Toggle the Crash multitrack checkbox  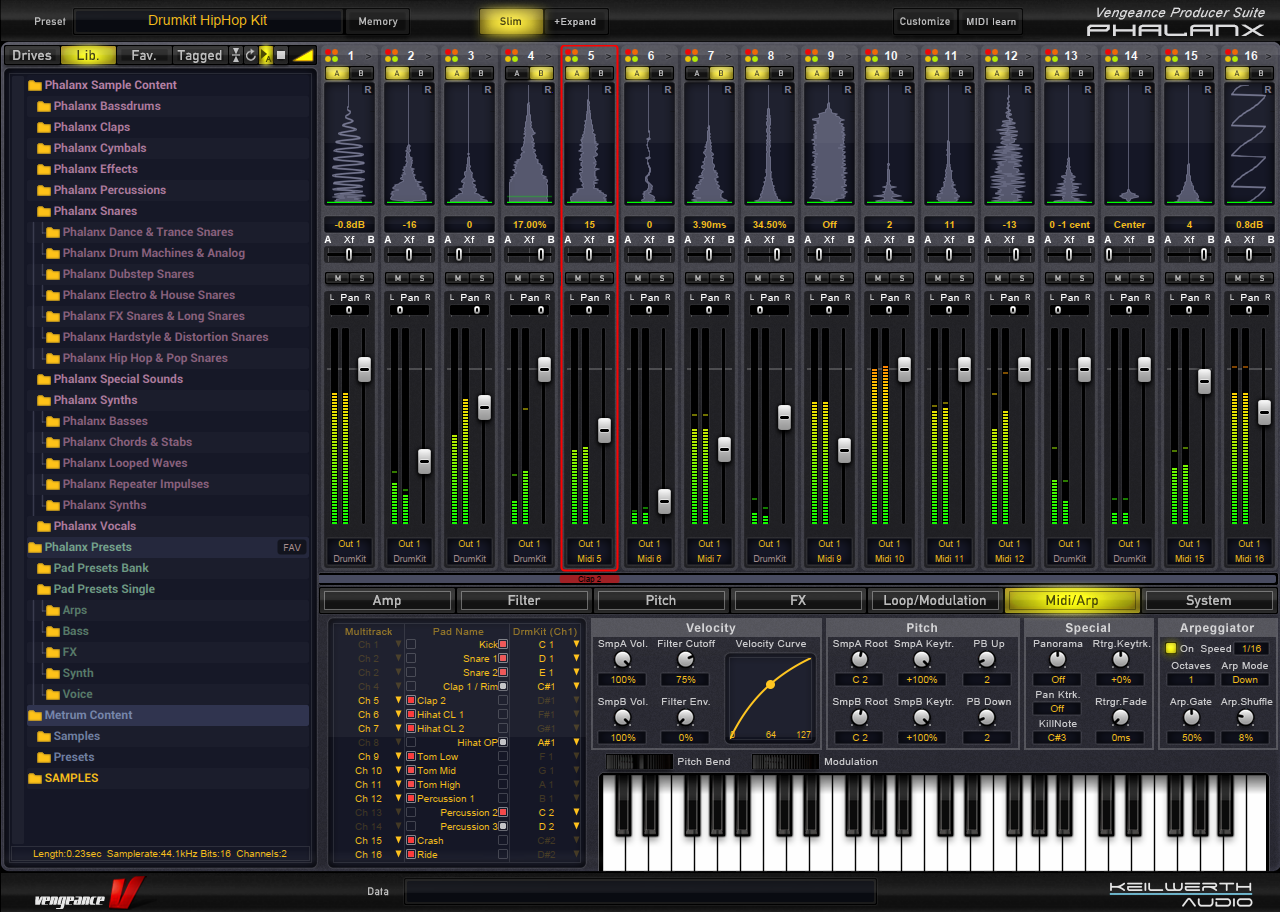pyautogui.click(x=411, y=841)
